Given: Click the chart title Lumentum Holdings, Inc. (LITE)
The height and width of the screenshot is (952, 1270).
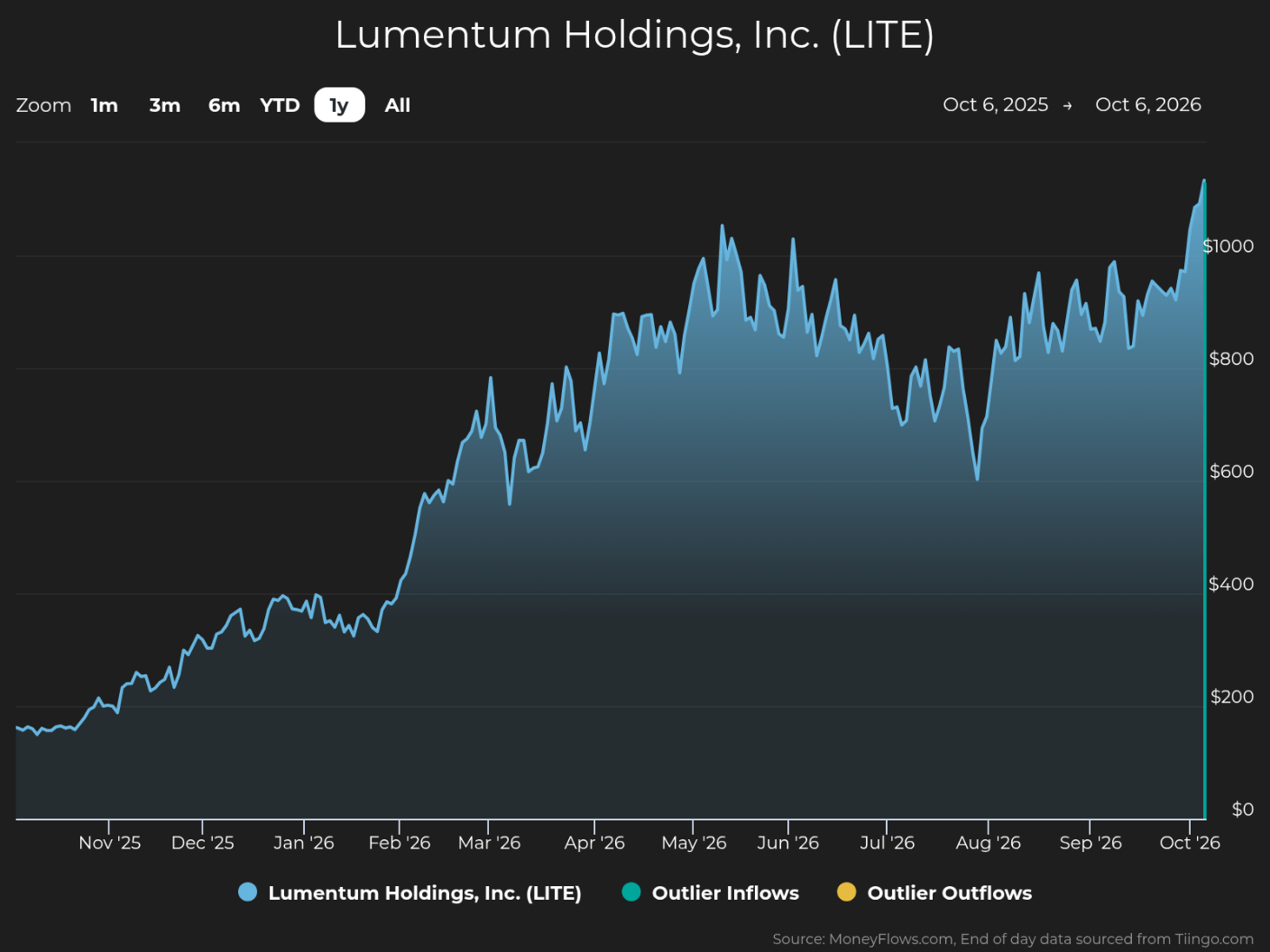Looking at the screenshot, I should (x=634, y=35).
